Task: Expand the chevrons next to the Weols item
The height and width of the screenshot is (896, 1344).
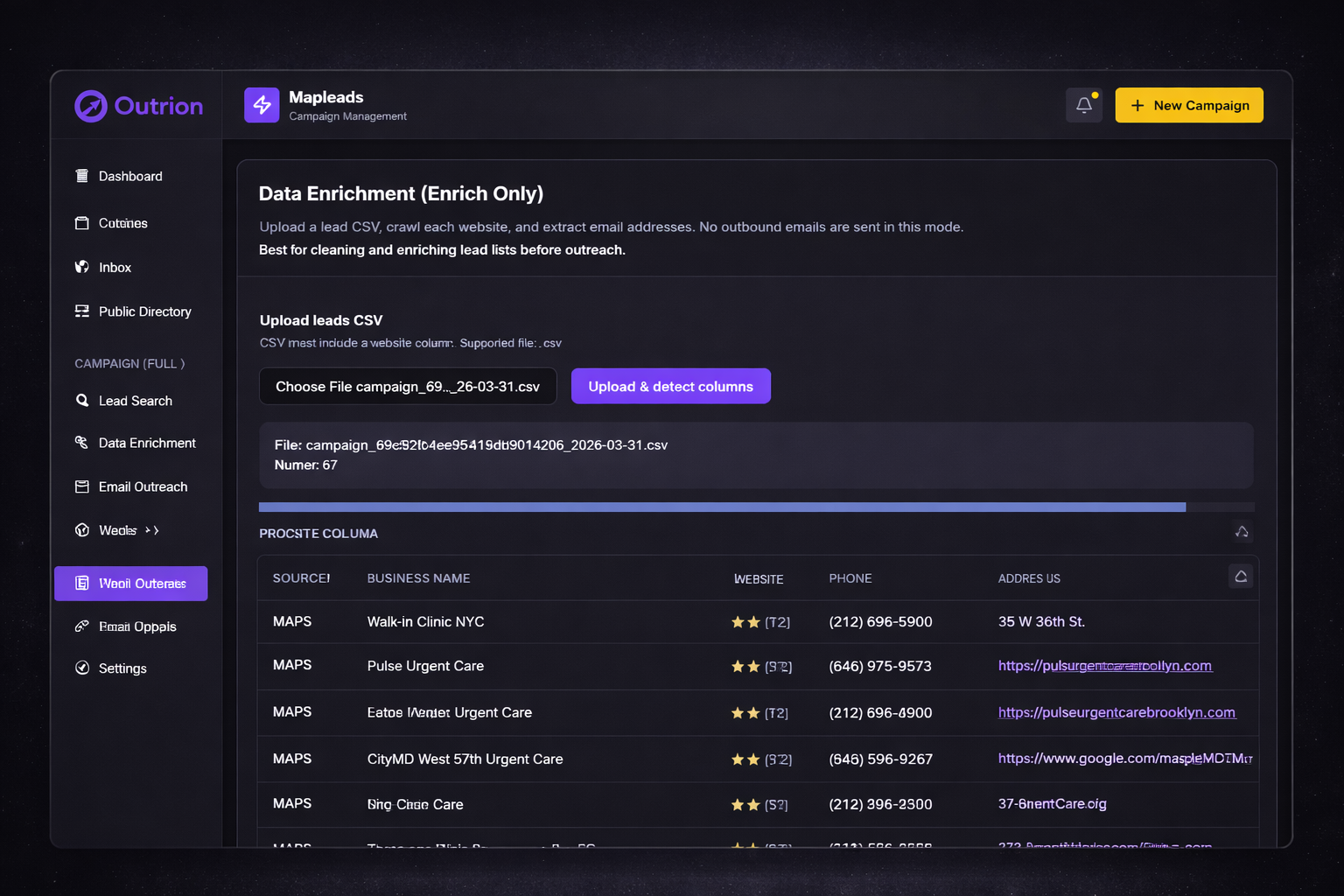Action: [x=150, y=530]
